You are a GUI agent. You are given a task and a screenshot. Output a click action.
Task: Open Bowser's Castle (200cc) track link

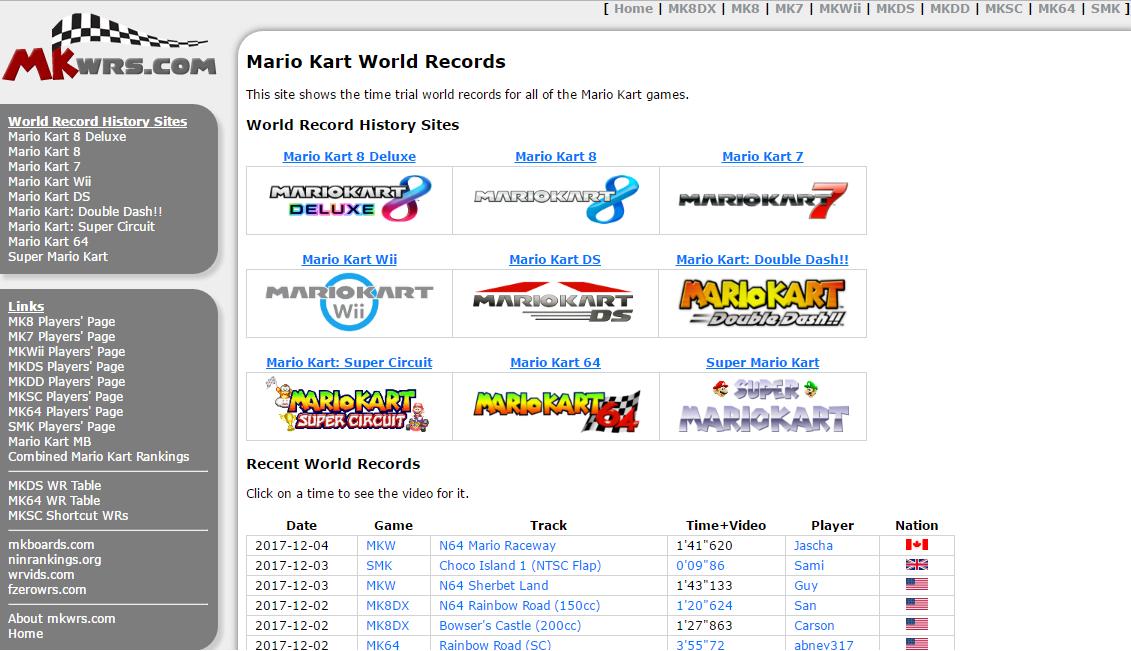510,626
